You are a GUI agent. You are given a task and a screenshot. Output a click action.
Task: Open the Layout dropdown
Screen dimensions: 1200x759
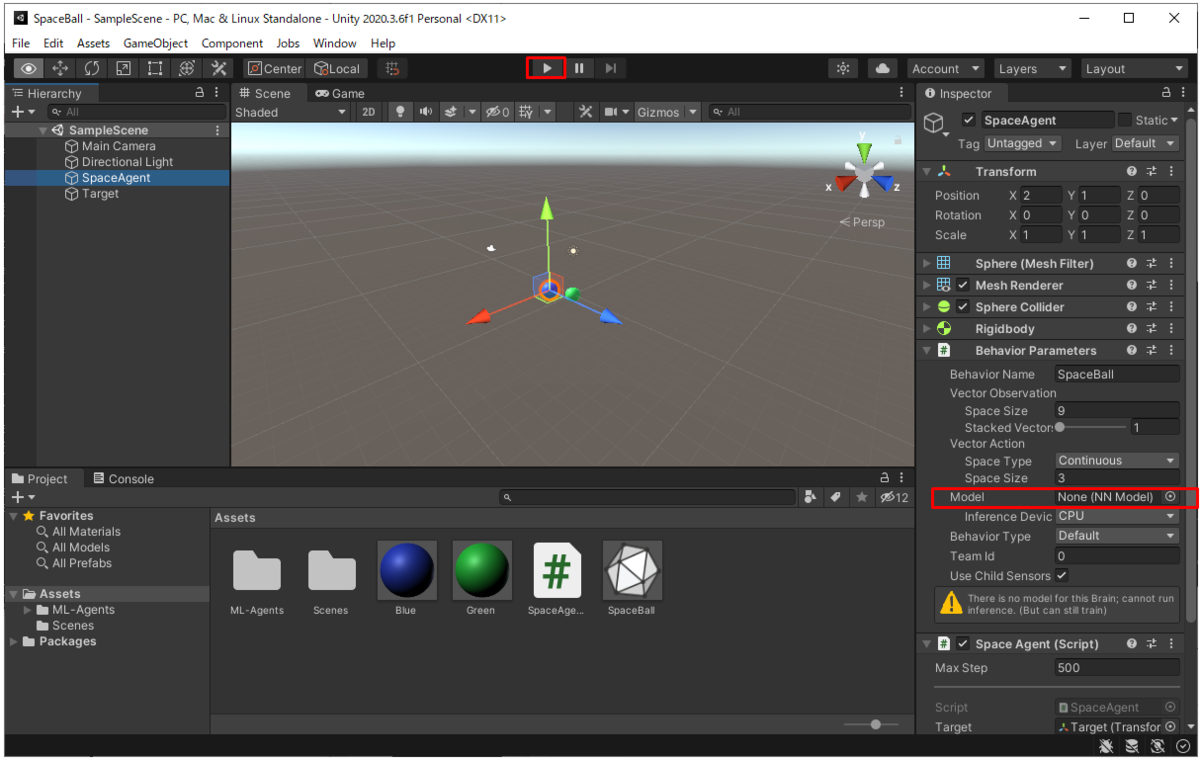click(x=1134, y=69)
